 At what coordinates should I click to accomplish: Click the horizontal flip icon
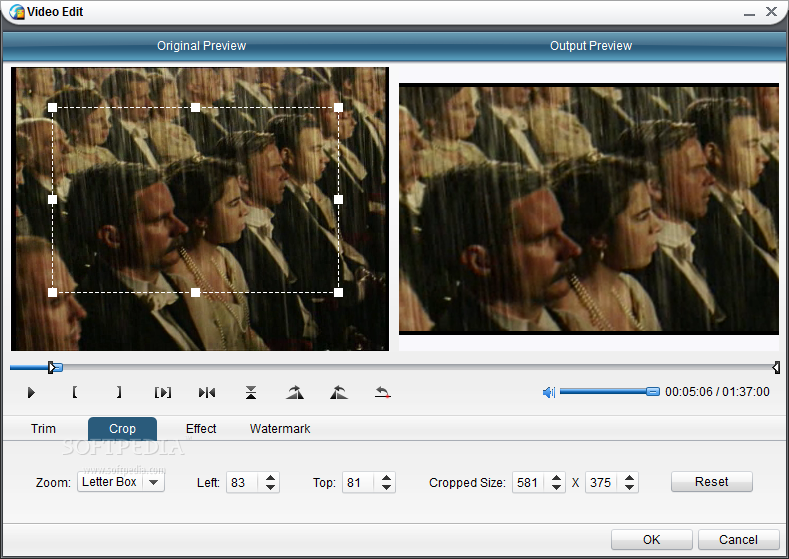(207, 392)
